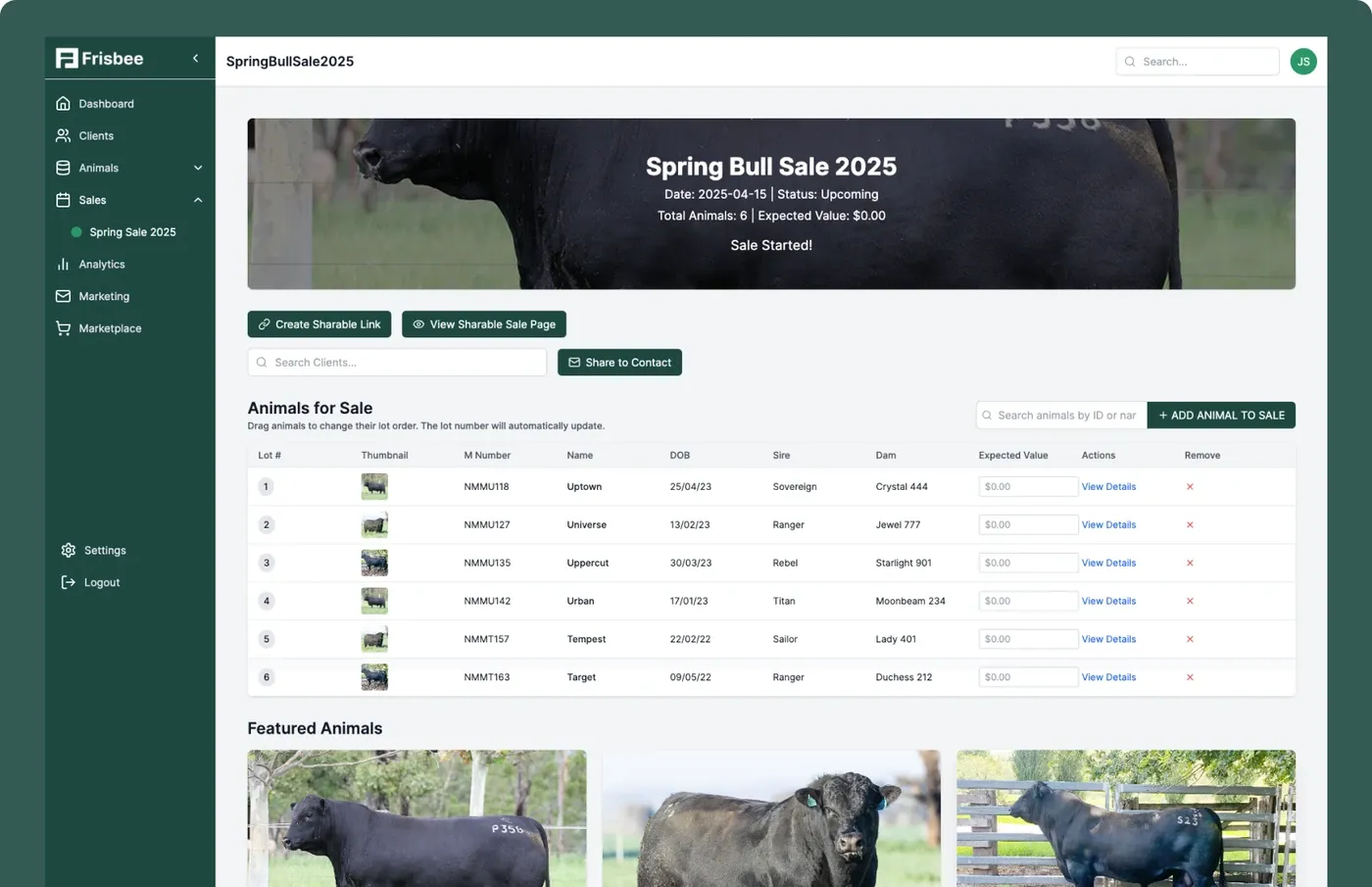The width and height of the screenshot is (1372, 887).
Task: Click the Dam name Moonbeam 234
Action: [x=910, y=601]
